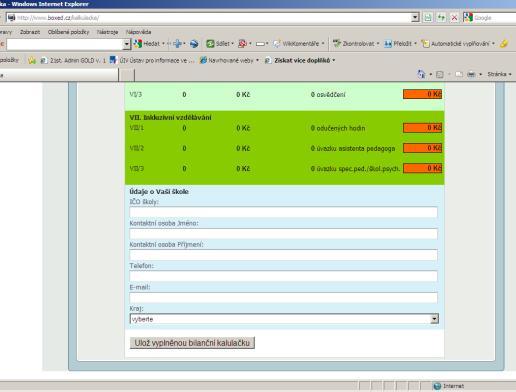The width and height of the screenshot is (516, 392).
Task: Expand the address bar URL history dropdown
Action: click(x=415, y=17)
